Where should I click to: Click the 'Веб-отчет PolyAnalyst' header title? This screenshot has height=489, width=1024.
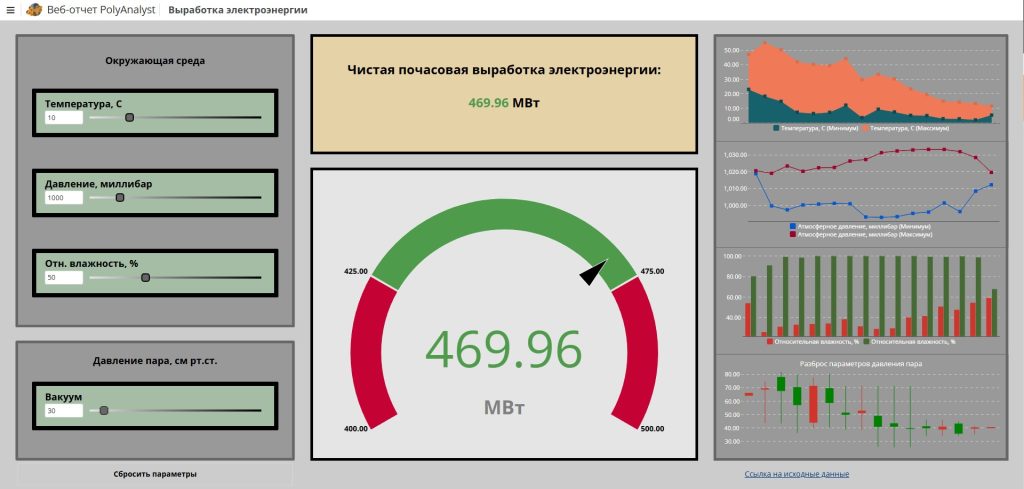101,10
